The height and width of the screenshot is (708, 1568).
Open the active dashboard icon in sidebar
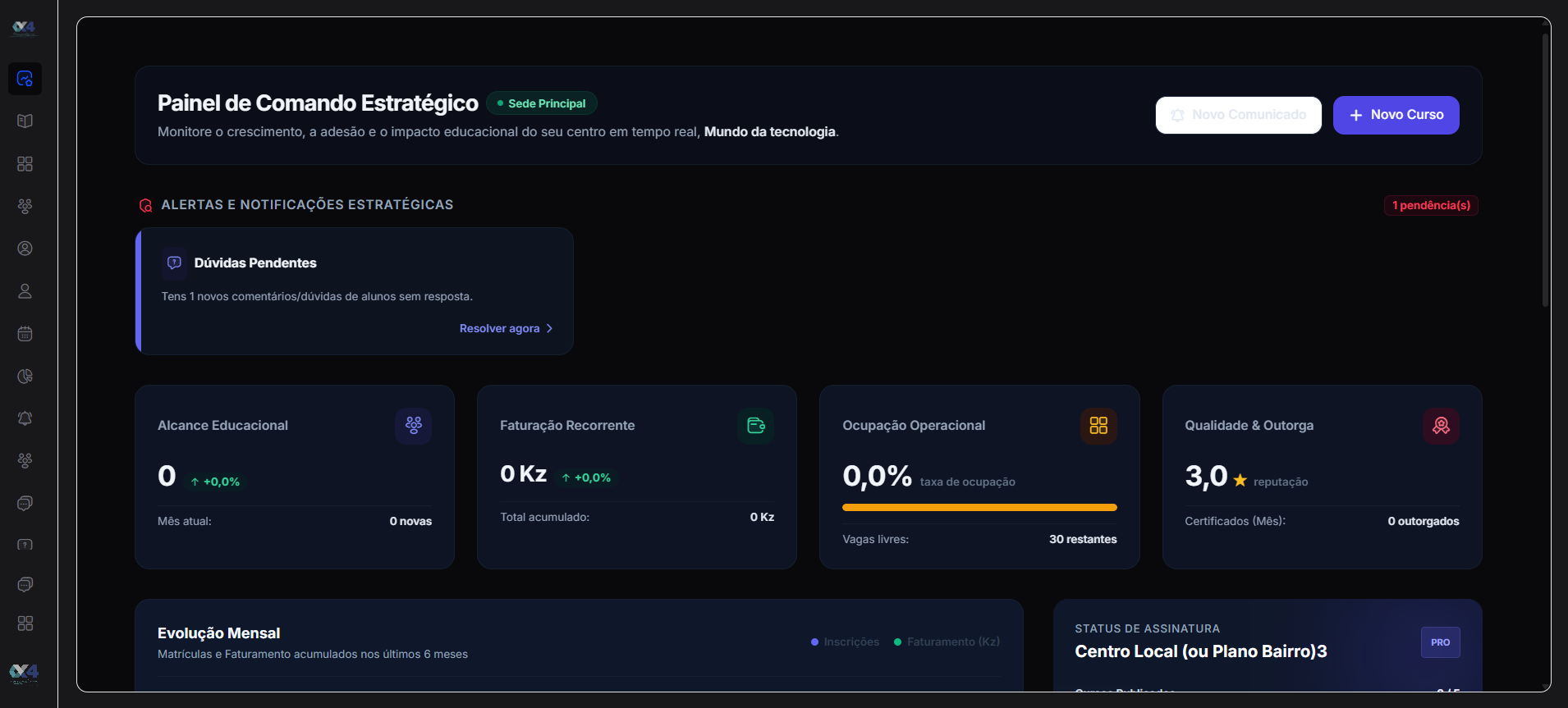point(25,79)
